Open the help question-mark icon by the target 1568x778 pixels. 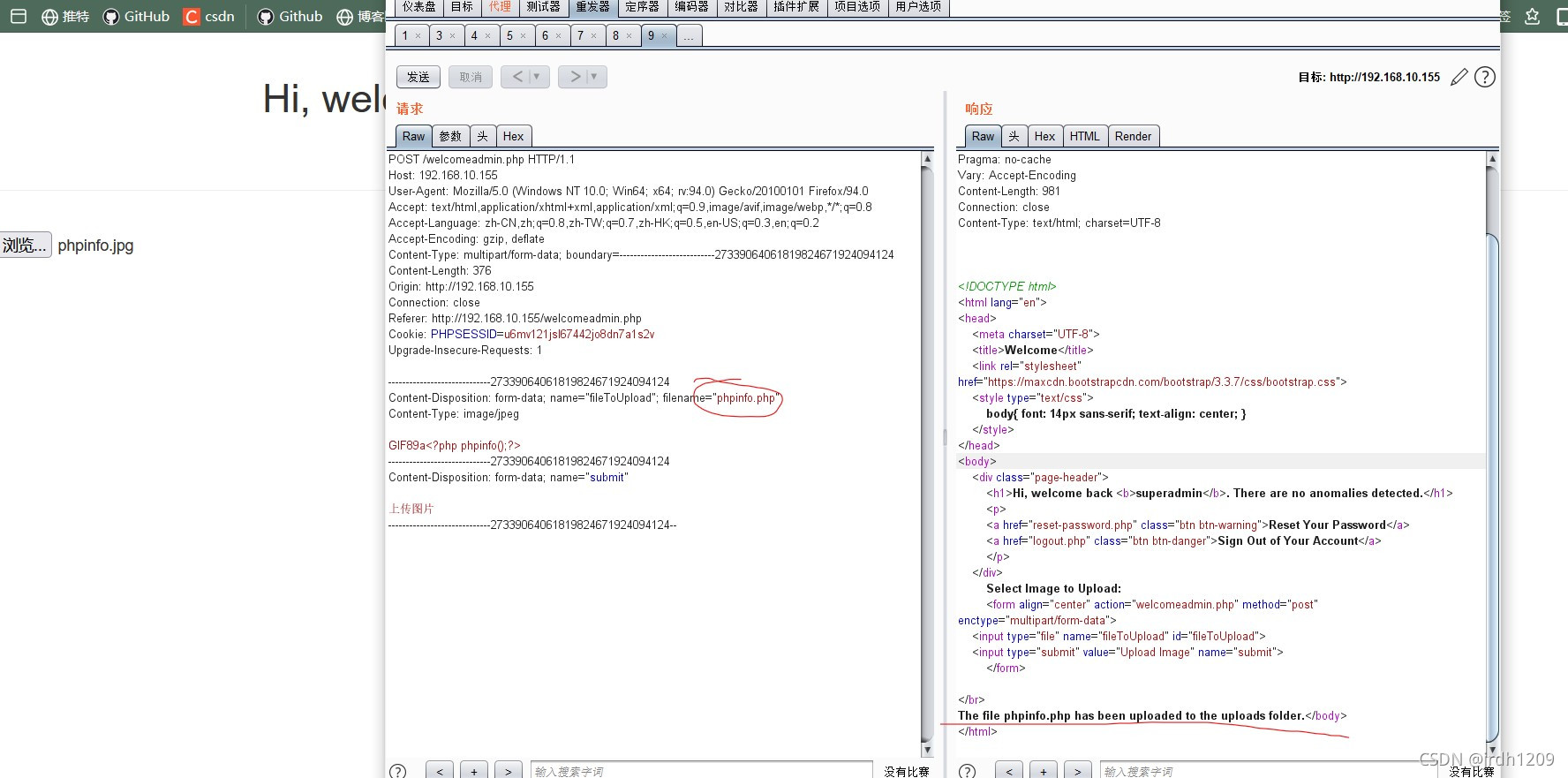(x=1485, y=77)
